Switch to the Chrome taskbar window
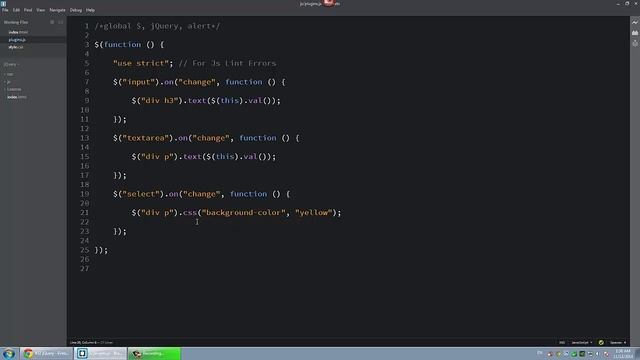The image size is (640, 360). [x=46, y=353]
